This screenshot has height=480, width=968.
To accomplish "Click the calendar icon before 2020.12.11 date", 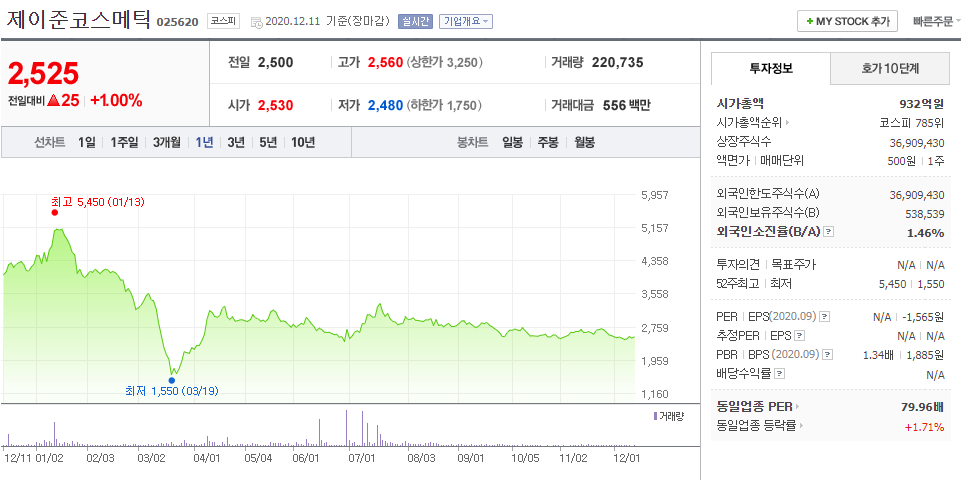I will (x=257, y=22).
